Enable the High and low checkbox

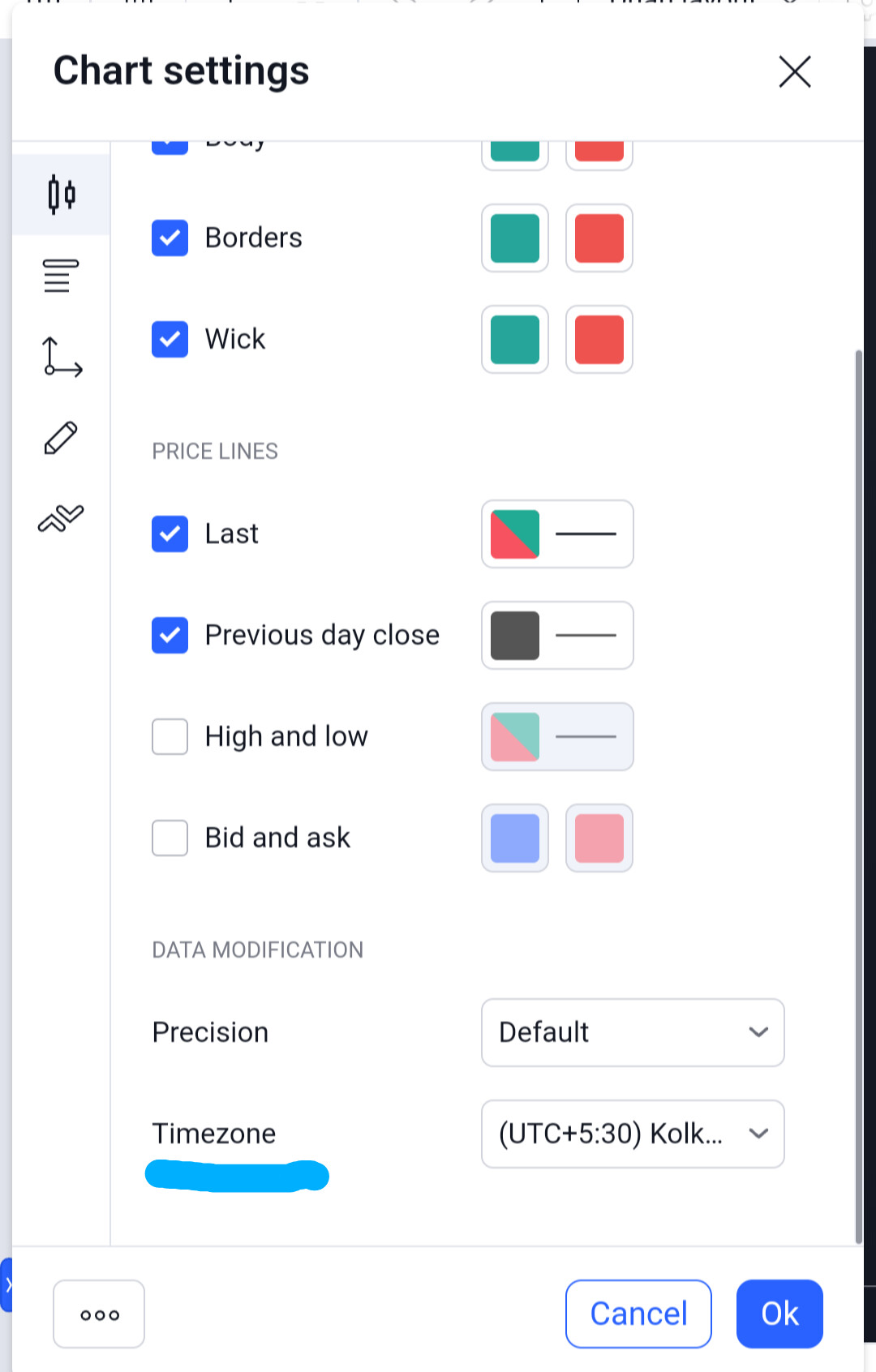170,736
